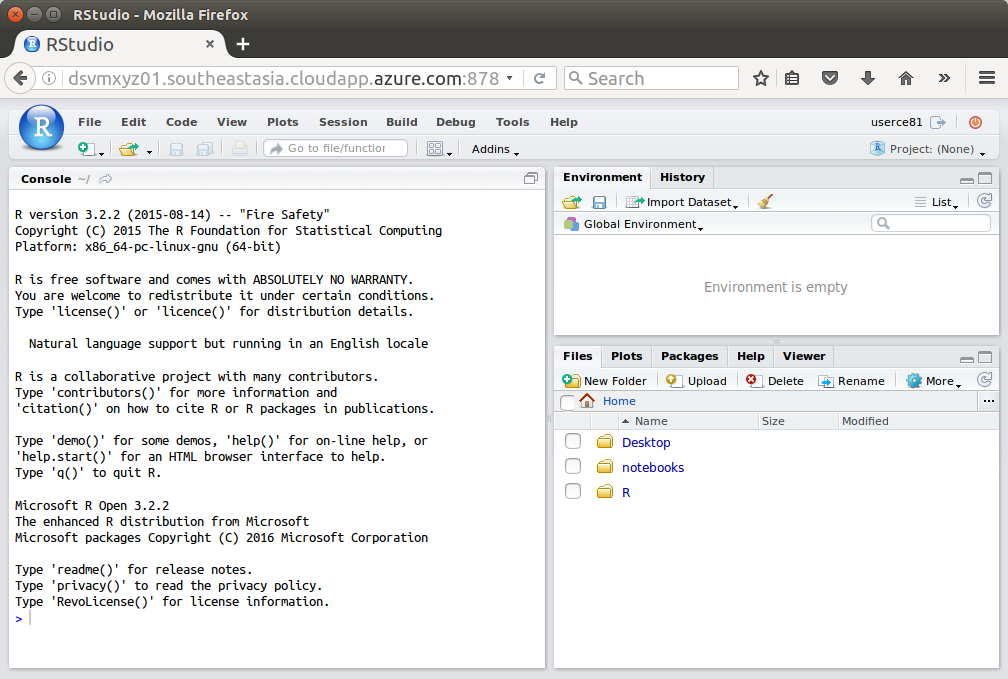Click the quit session power icon
This screenshot has width=1008, height=679.
[x=975, y=122]
